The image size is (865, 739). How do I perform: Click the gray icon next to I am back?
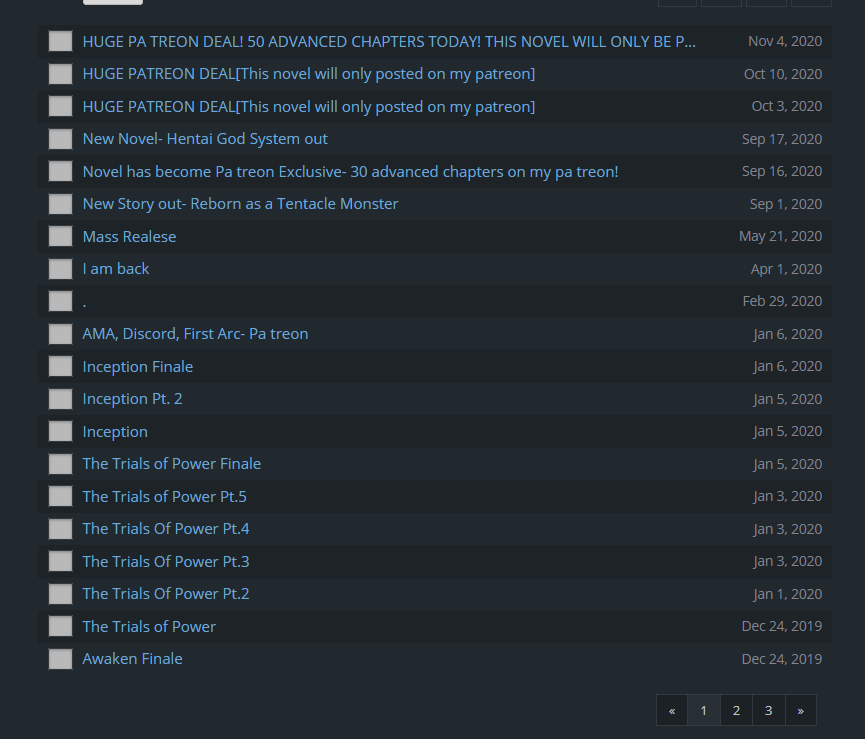tap(60, 269)
